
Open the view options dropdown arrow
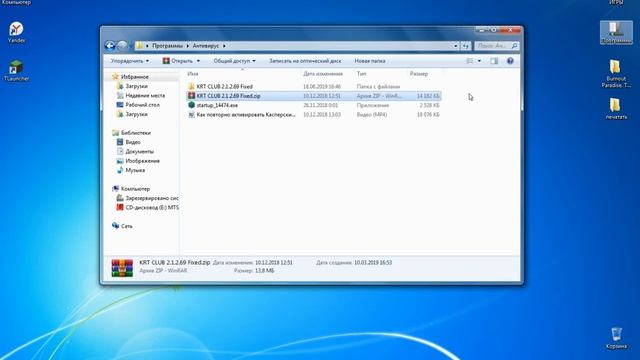(479, 61)
